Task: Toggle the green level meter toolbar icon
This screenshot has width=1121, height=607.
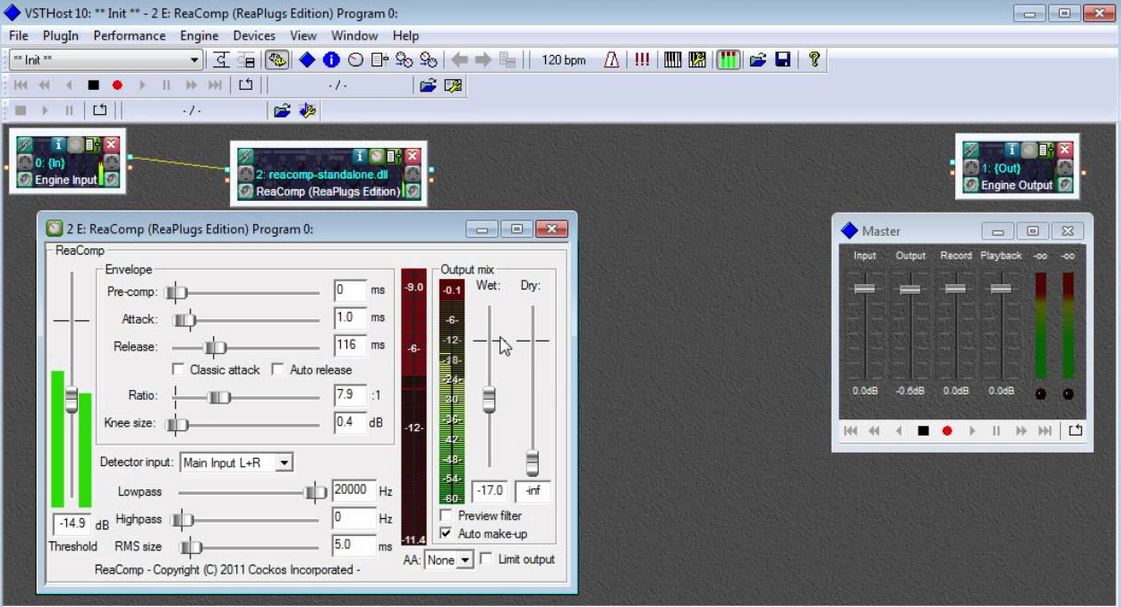Action: point(728,60)
